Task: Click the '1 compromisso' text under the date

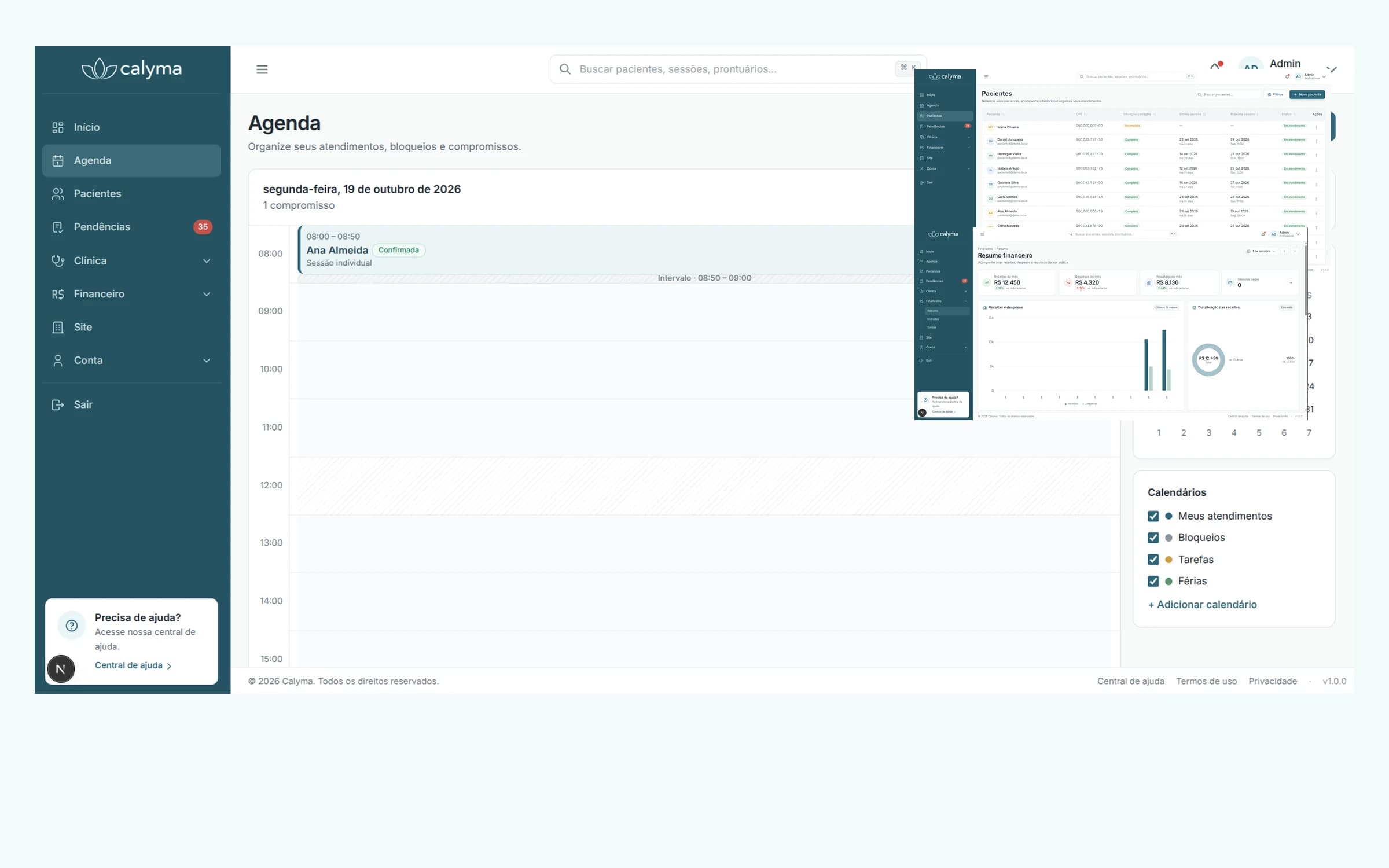Action: point(299,205)
